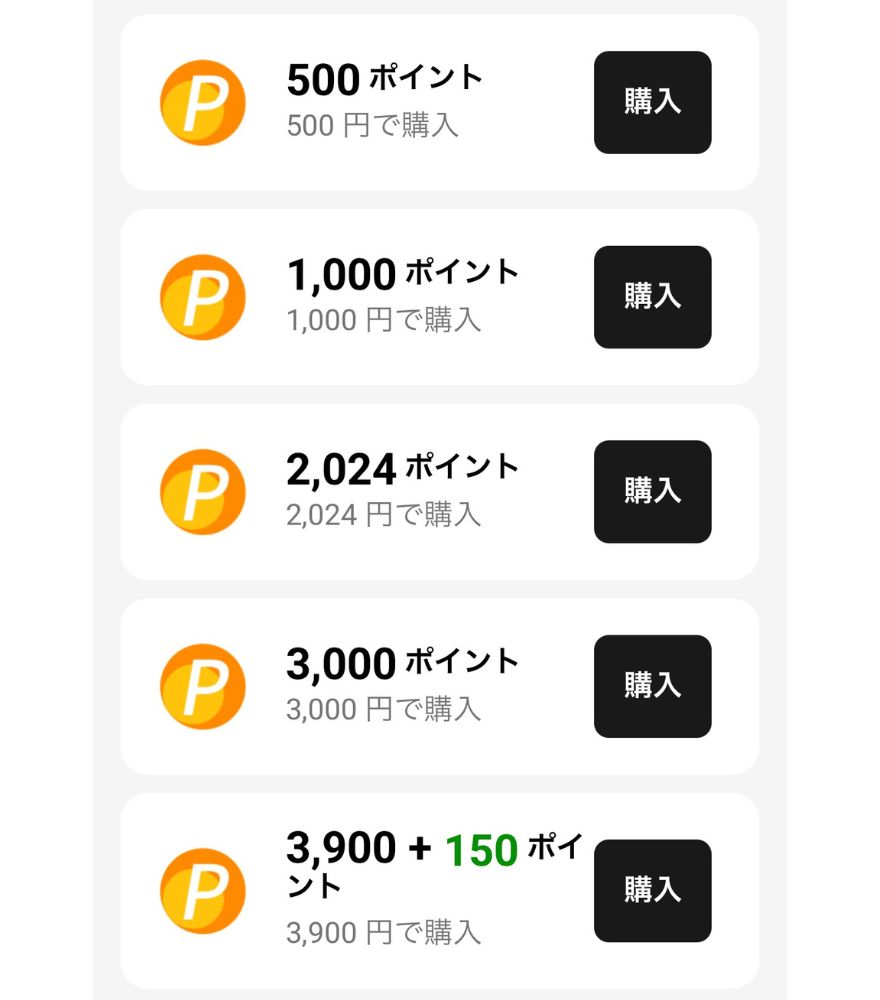Click the orange P icon for 3,000 ポイント
Viewport: 880px width, 1000px height.
(202, 687)
